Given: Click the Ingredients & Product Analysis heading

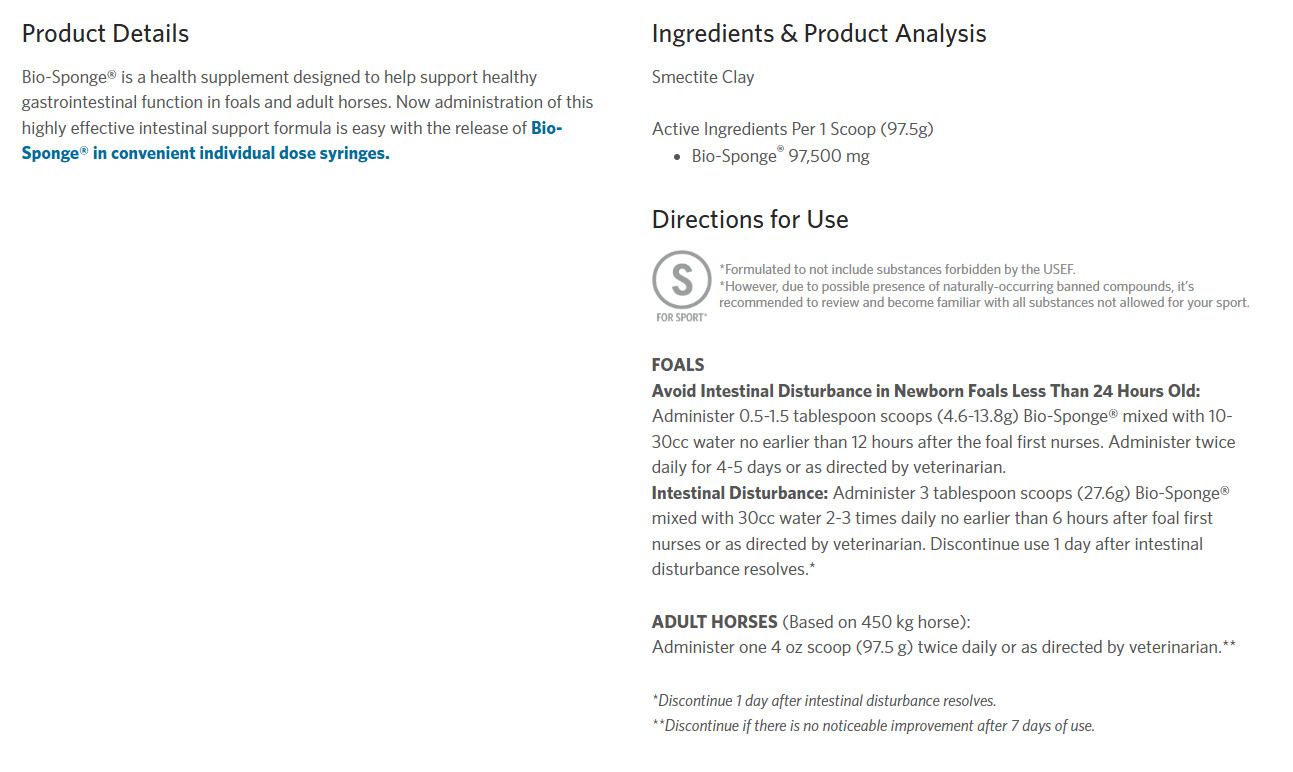Looking at the screenshot, I should tap(818, 33).
